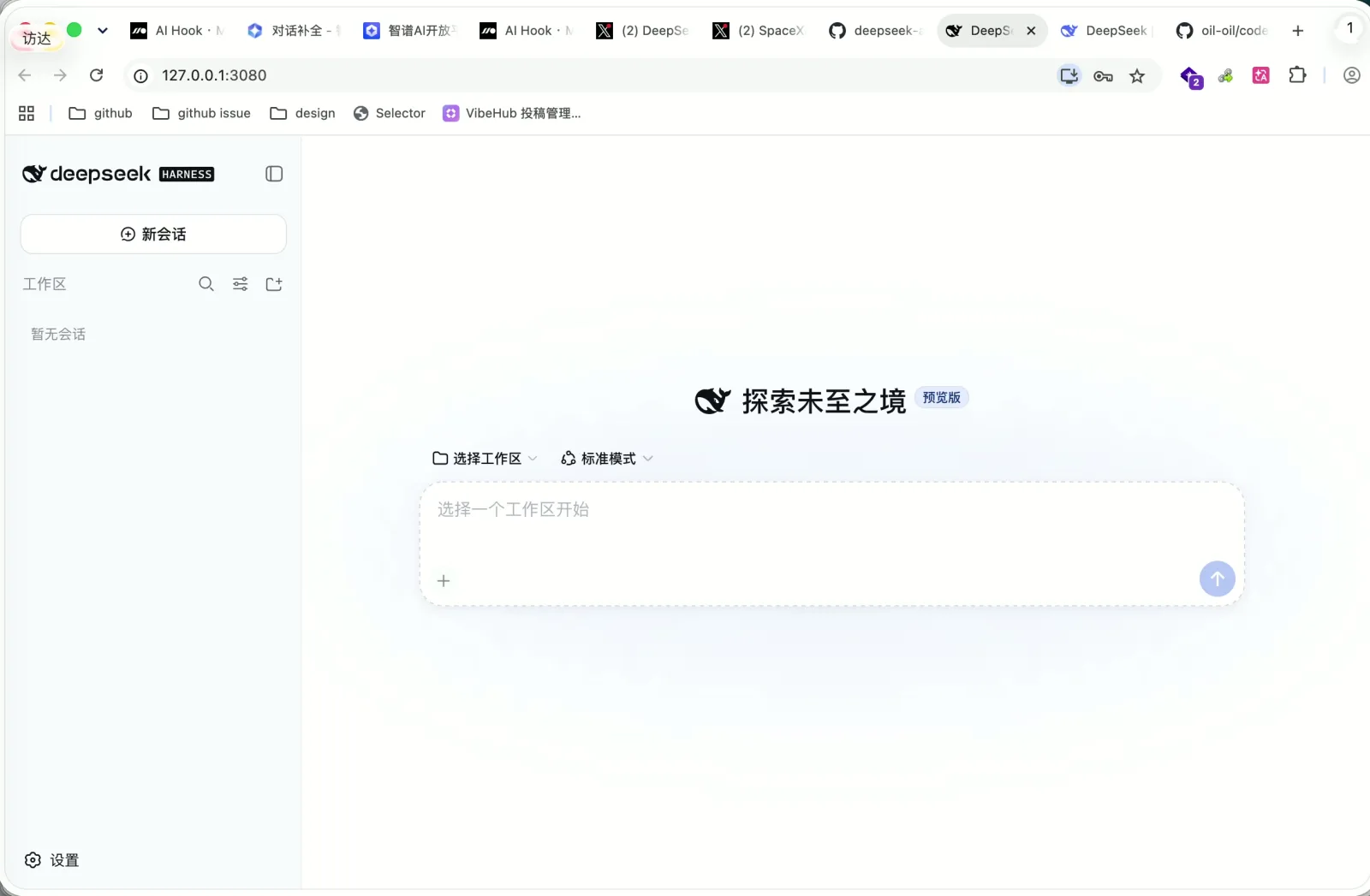1370x896 pixels.
Task: Search conversations with the magnifier icon
Action: click(206, 284)
